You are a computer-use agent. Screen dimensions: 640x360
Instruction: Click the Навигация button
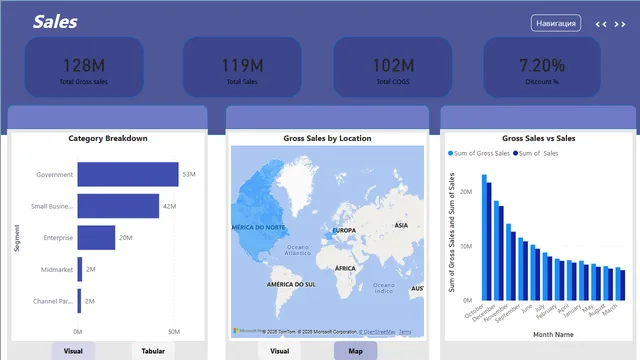(x=556, y=23)
